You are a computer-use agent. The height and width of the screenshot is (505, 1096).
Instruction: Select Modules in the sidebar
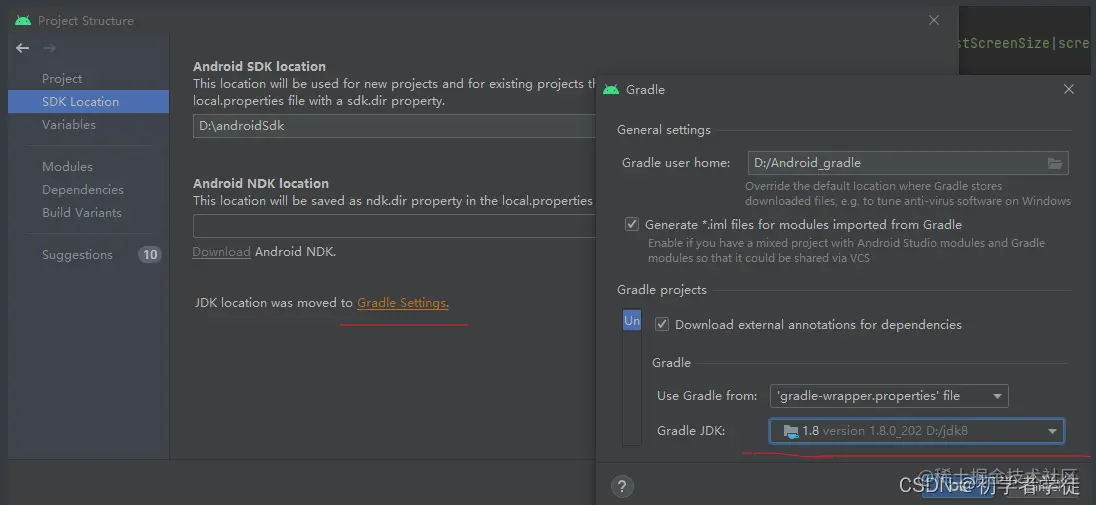click(67, 166)
